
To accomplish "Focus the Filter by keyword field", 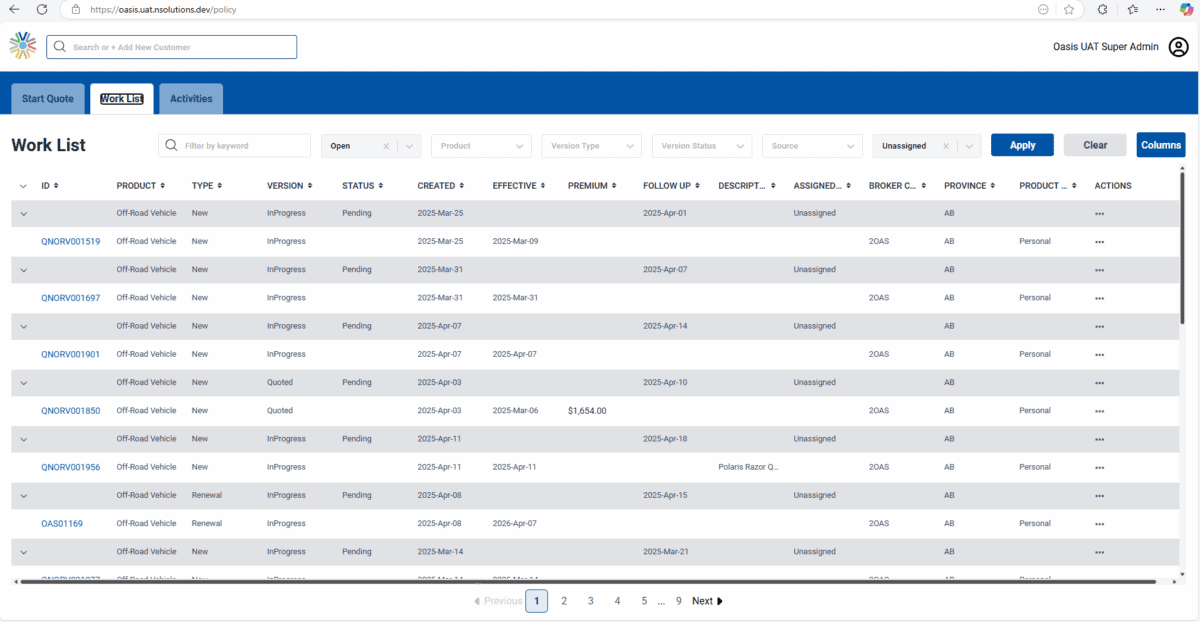I will [x=235, y=146].
